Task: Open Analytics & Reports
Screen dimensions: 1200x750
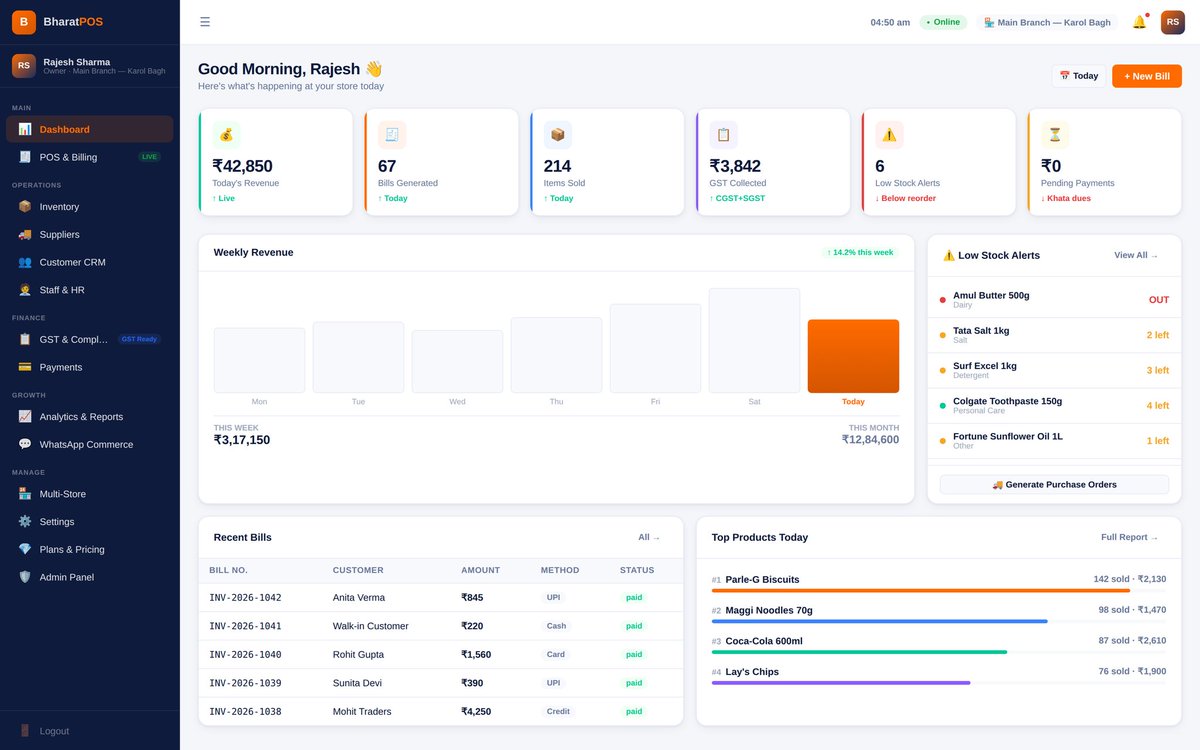Action: coord(90,417)
